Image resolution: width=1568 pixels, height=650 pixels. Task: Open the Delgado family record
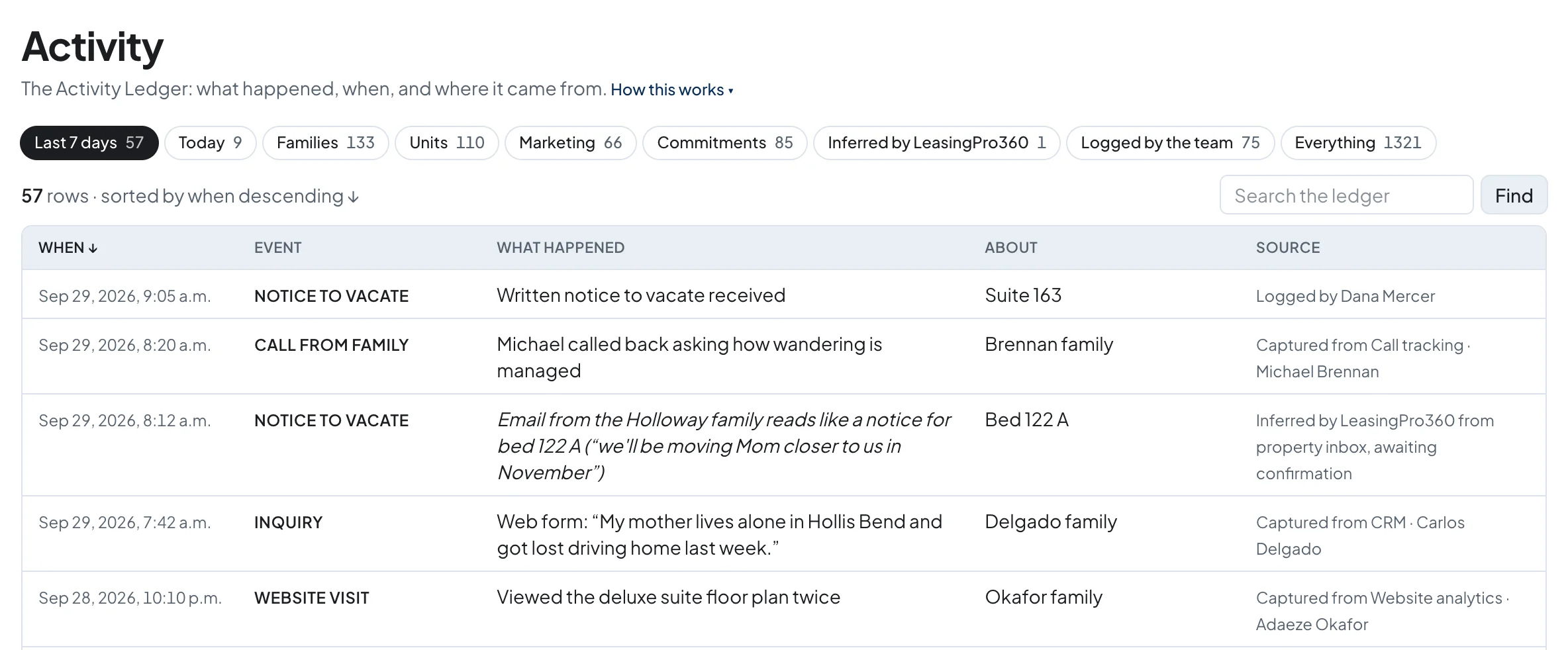click(x=1051, y=522)
